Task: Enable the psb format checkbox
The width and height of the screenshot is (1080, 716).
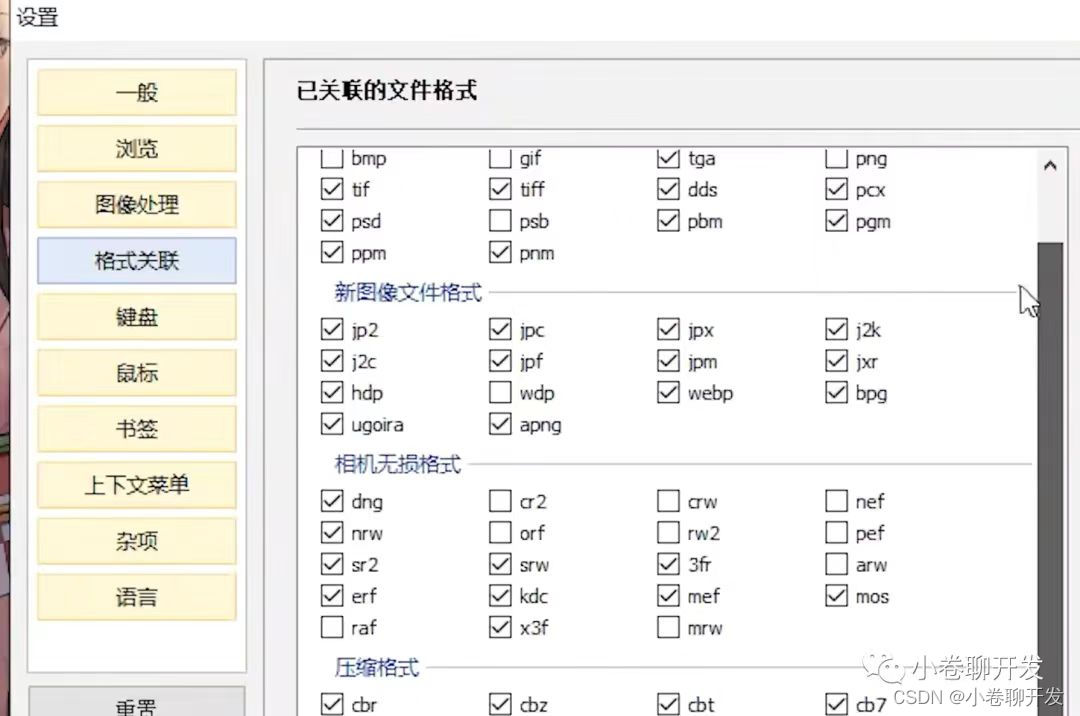Action: (500, 221)
